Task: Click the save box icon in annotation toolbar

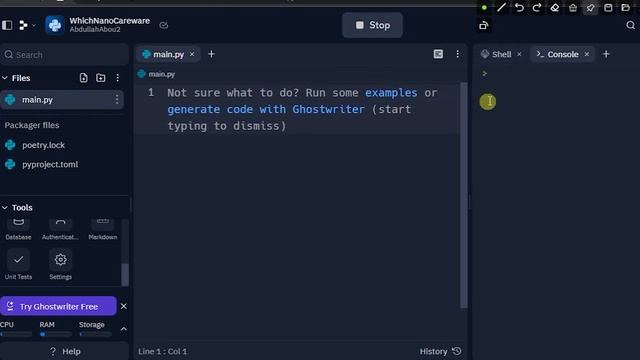Action: [x=608, y=7]
